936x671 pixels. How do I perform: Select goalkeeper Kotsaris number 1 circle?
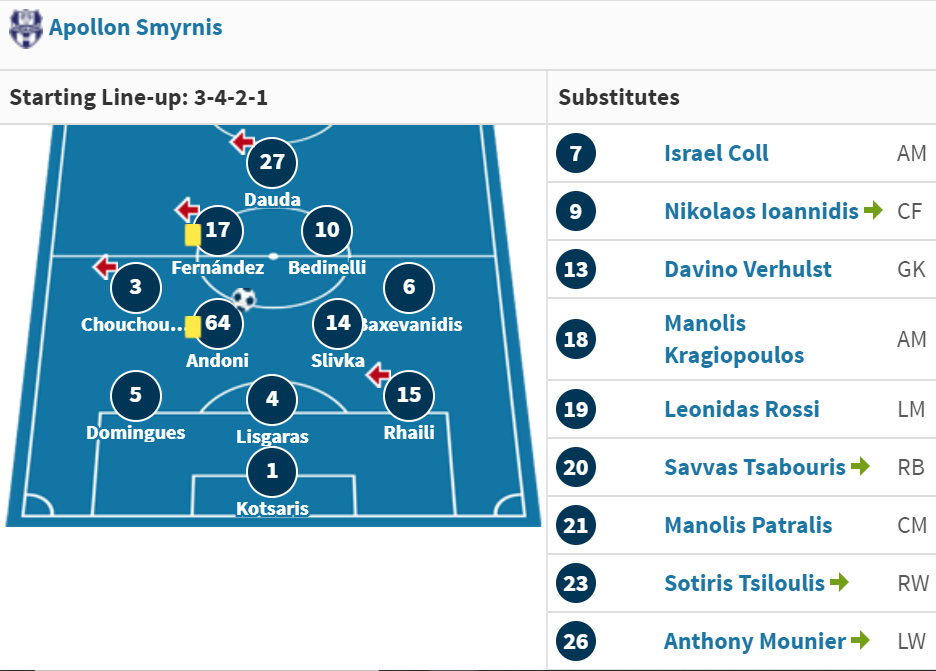tap(272, 471)
